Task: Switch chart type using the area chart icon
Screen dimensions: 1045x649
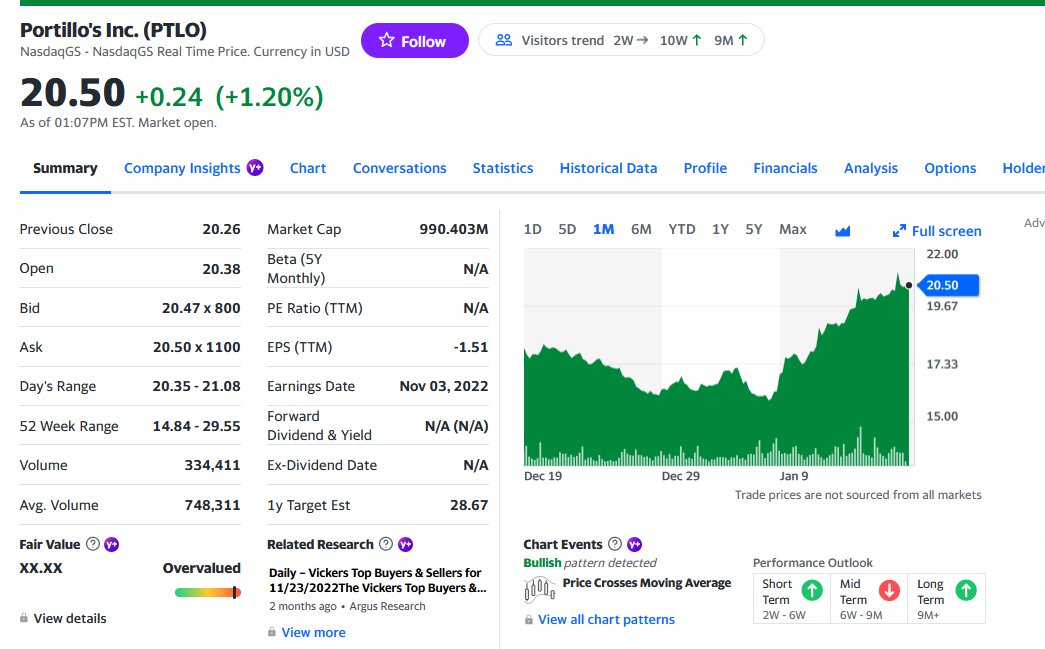Action: coord(842,231)
